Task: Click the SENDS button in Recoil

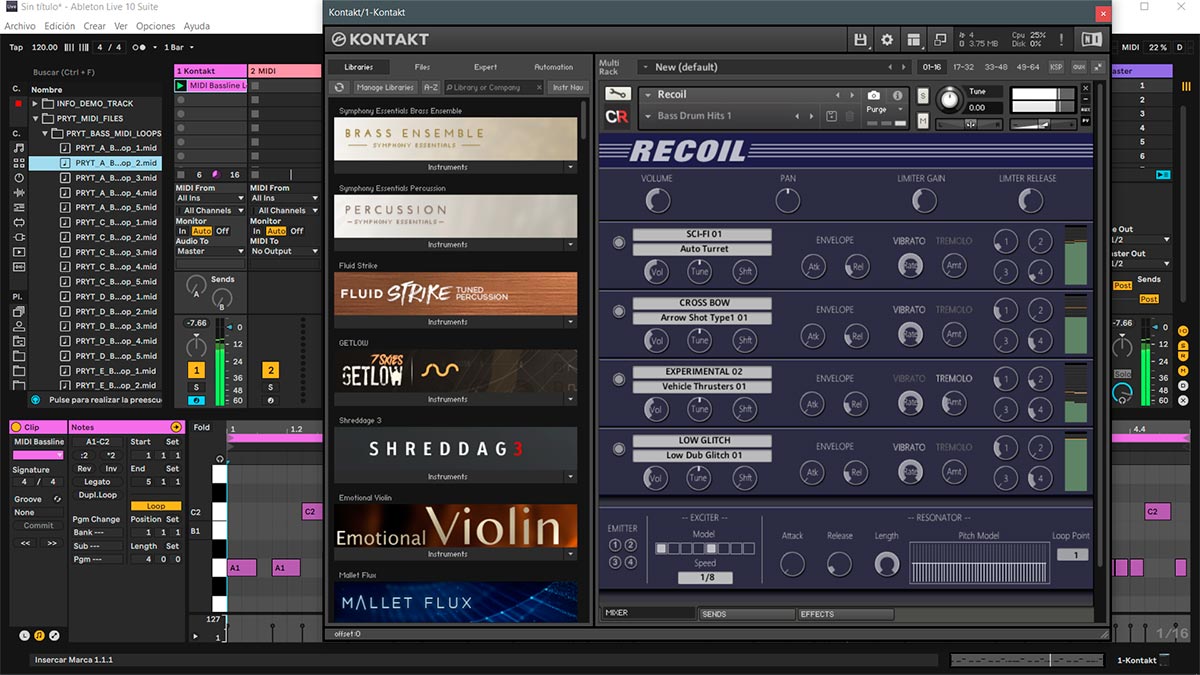Action: pos(745,614)
